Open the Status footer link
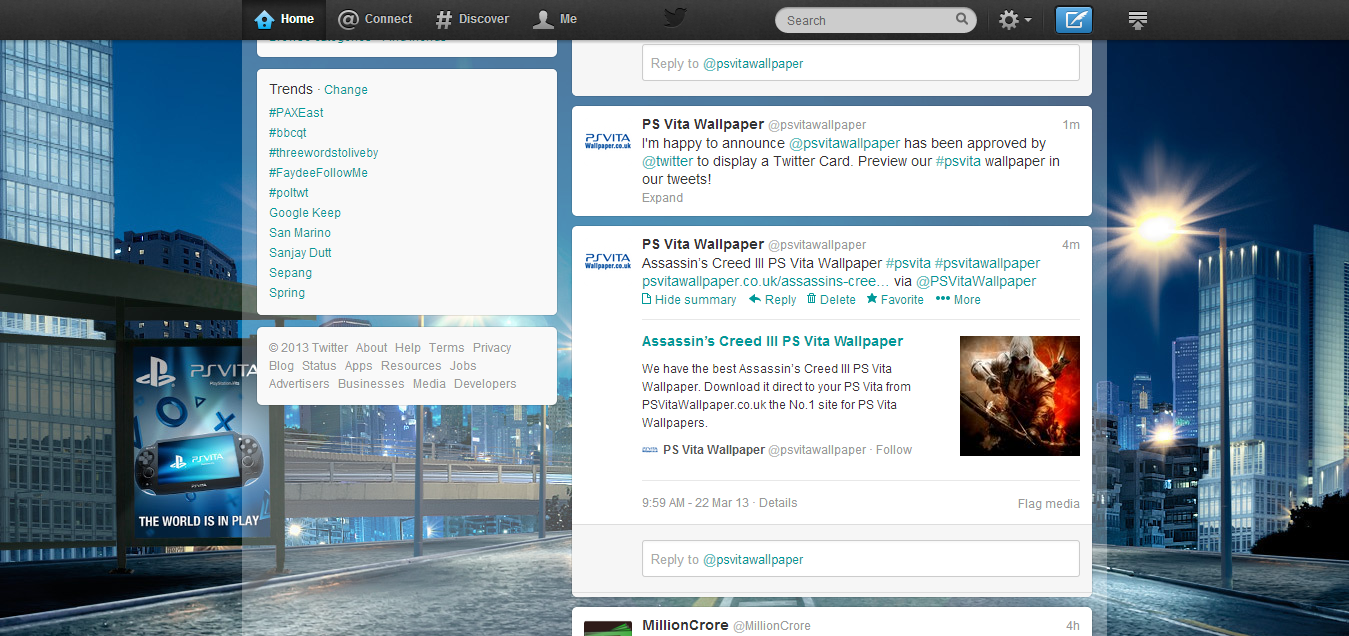Image resolution: width=1349 pixels, height=636 pixels. tap(319, 366)
